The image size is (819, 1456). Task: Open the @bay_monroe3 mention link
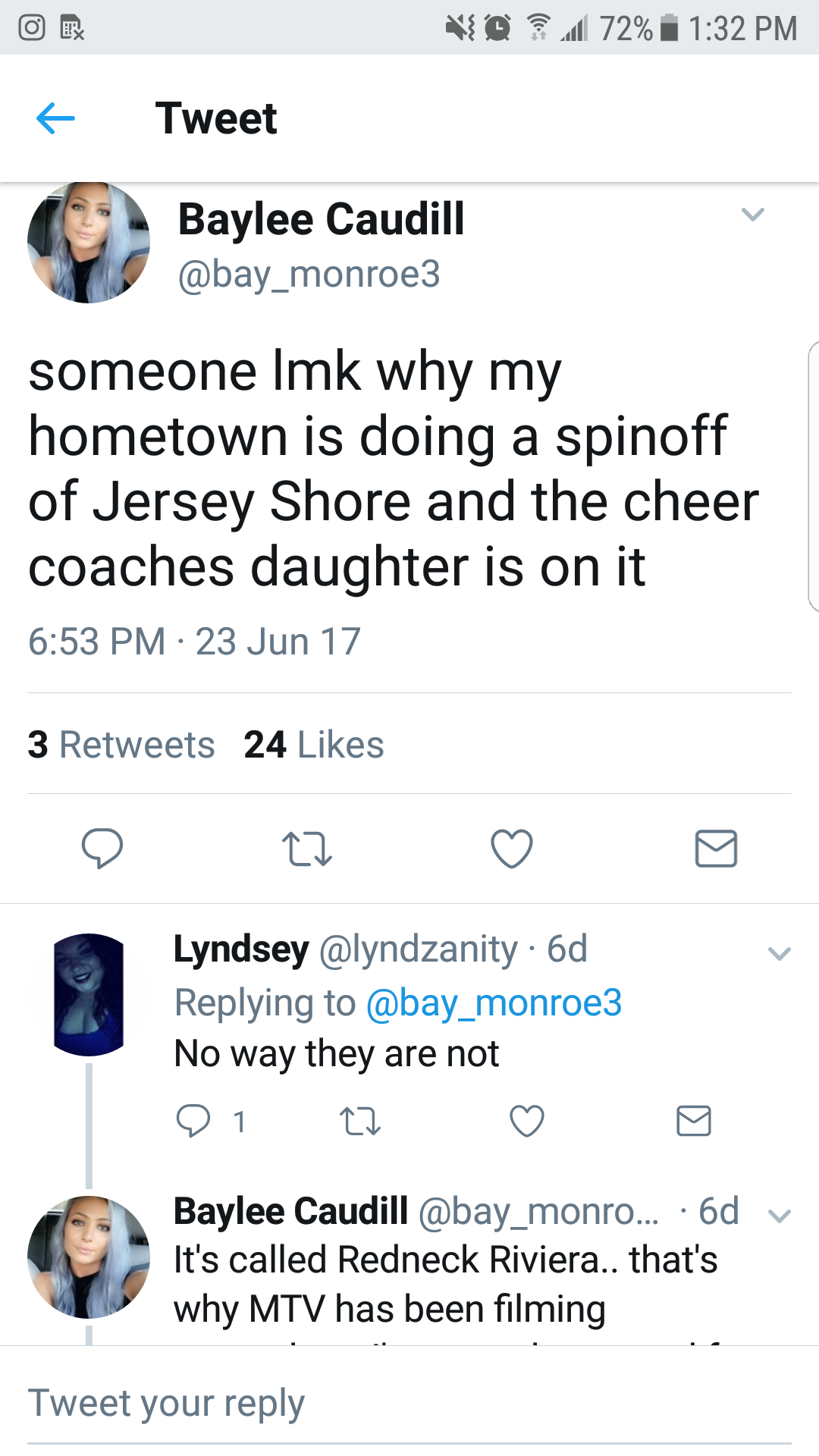tap(494, 1003)
